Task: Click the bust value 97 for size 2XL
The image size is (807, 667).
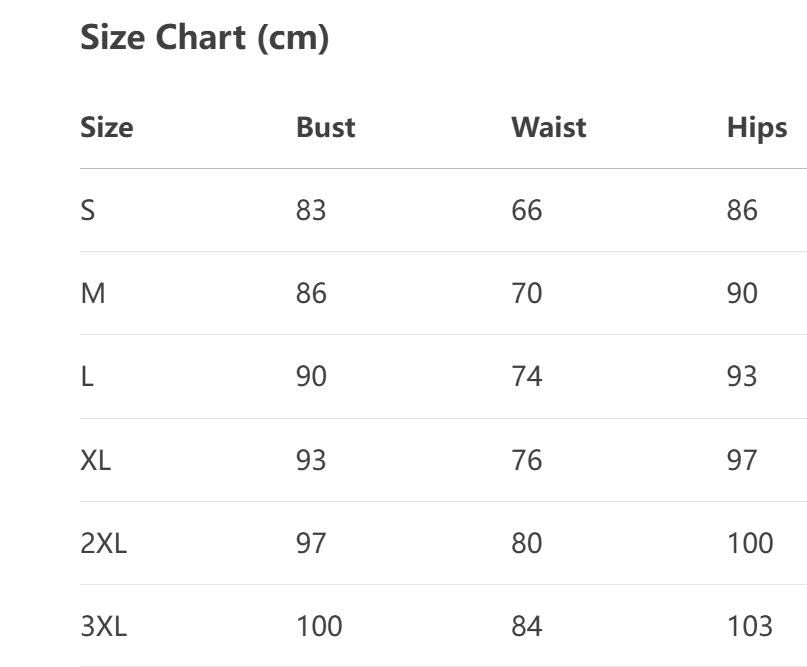Action: coord(311,543)
